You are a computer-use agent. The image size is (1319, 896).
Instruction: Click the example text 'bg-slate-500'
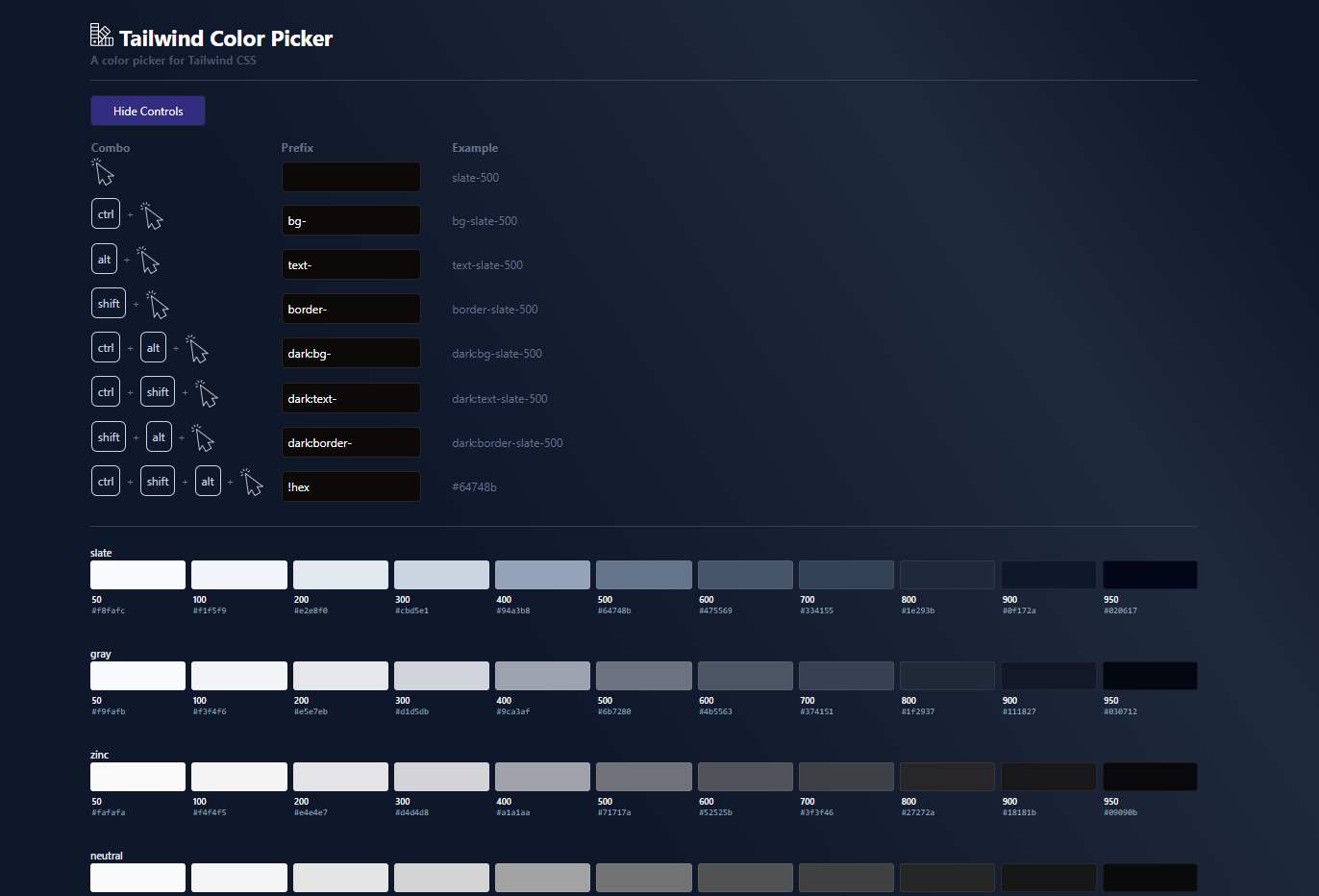pos(485,221)
